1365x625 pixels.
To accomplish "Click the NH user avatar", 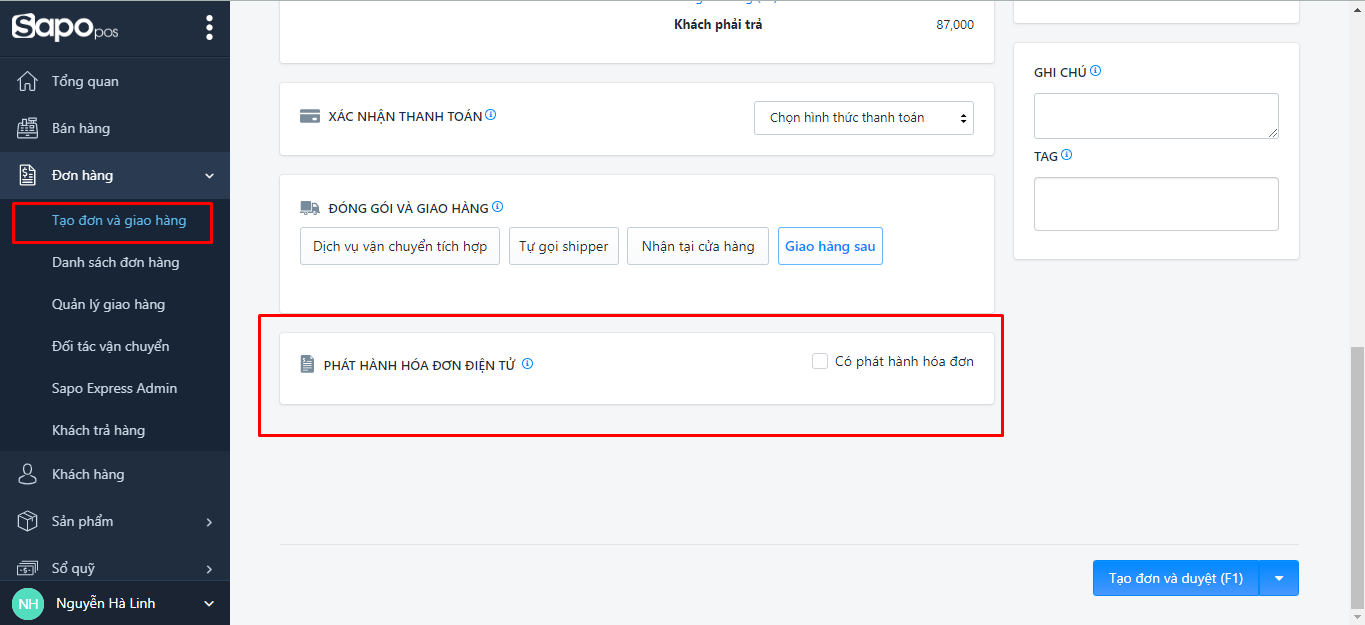I will click(29, 603).
